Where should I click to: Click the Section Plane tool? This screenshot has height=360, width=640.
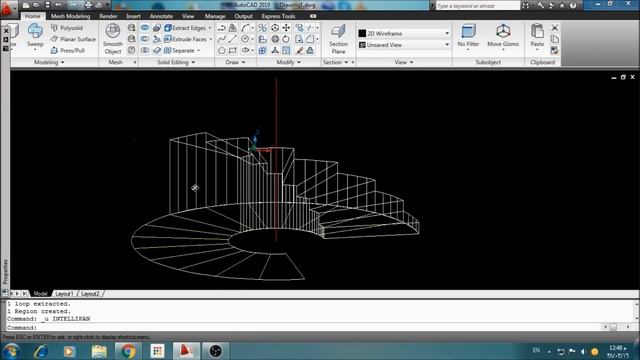pyautogui.click(x=338, y=39)
